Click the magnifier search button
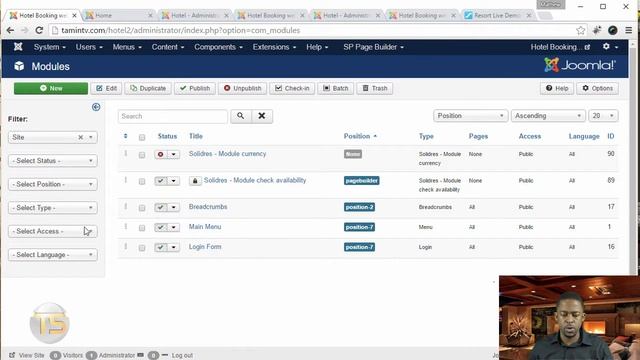The height and width of the screenshot is (360, 640). [x=241, y=116]
